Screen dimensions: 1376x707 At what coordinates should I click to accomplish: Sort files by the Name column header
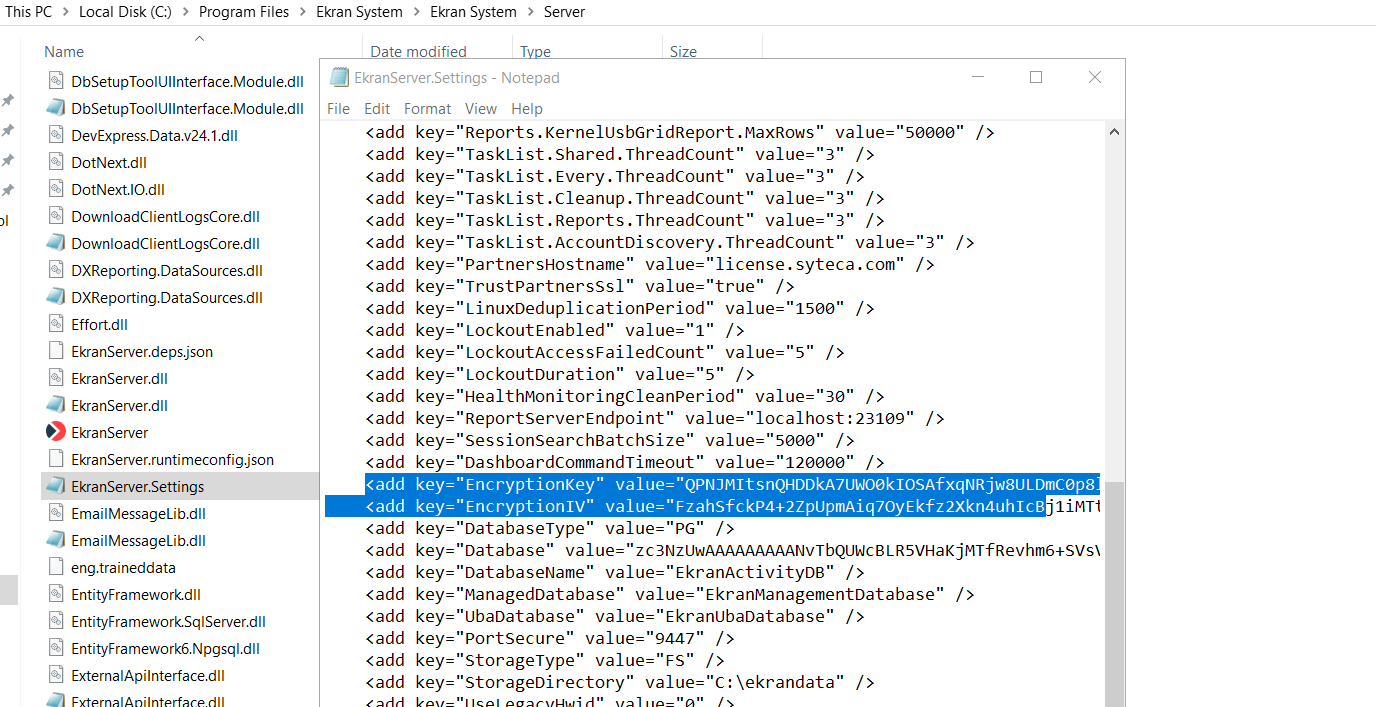click(x=63, y=51)
